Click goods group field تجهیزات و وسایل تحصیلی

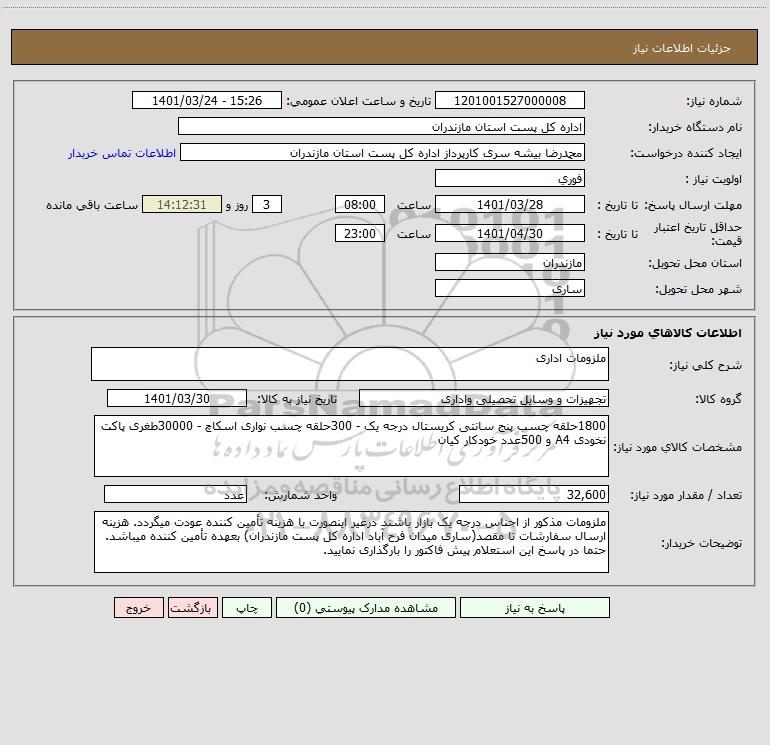[x=484, y=398]
